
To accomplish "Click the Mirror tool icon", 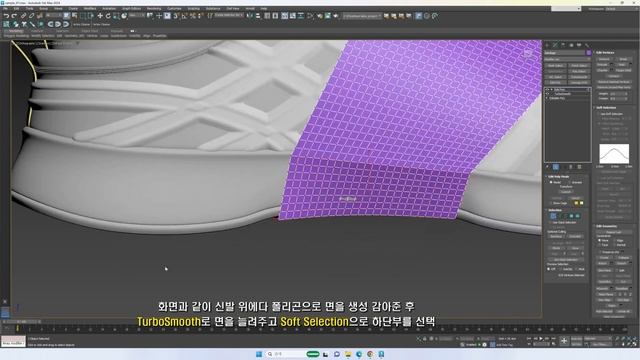I will pyautogui.click(x=250, y=16).
